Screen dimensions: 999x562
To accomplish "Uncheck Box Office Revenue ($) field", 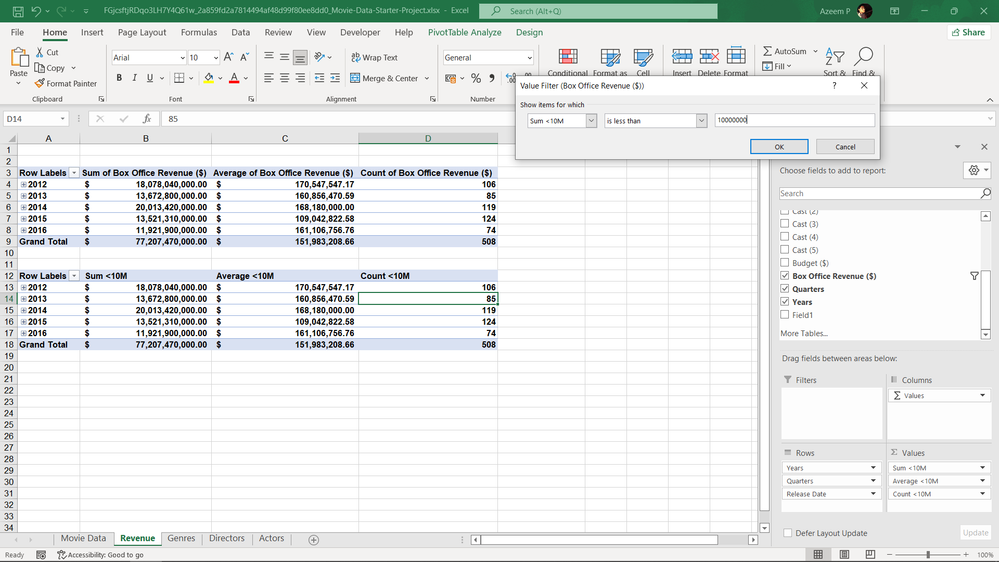I will (785, 276).
